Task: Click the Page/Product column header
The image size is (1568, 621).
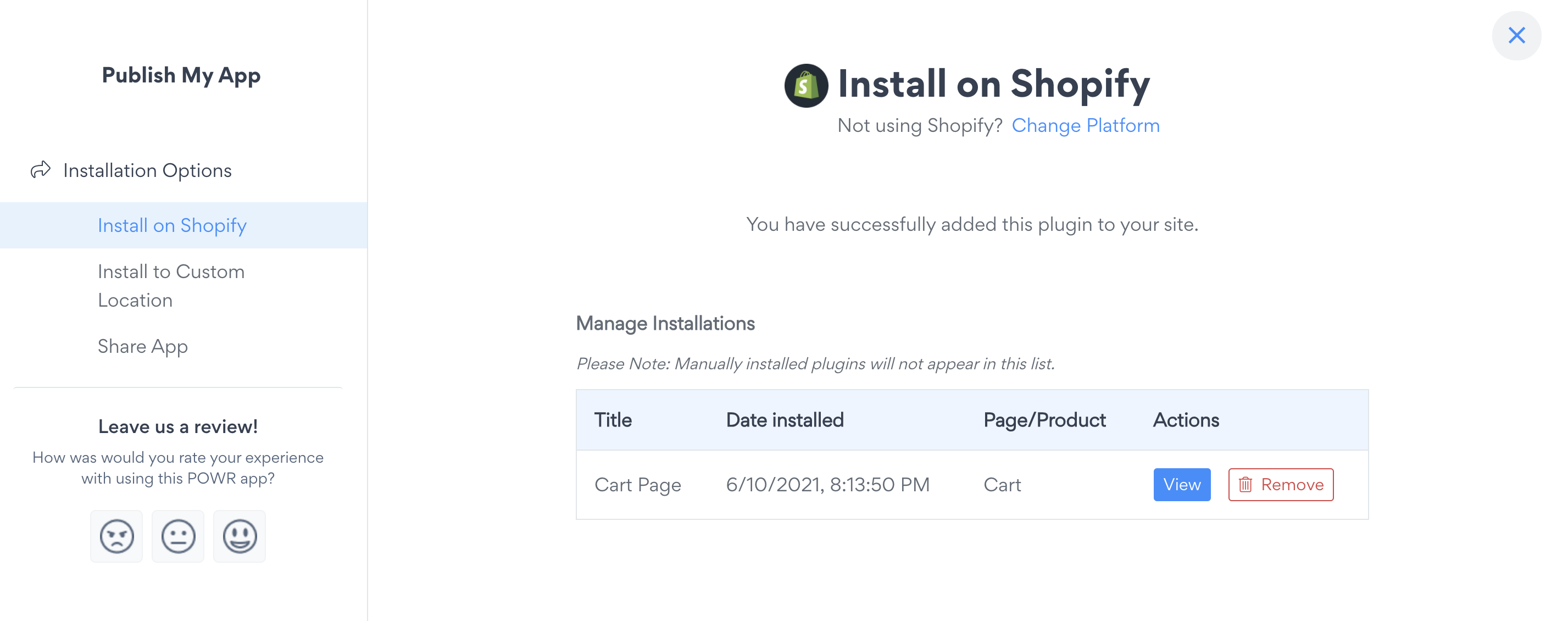Action: coord(1044,420)
